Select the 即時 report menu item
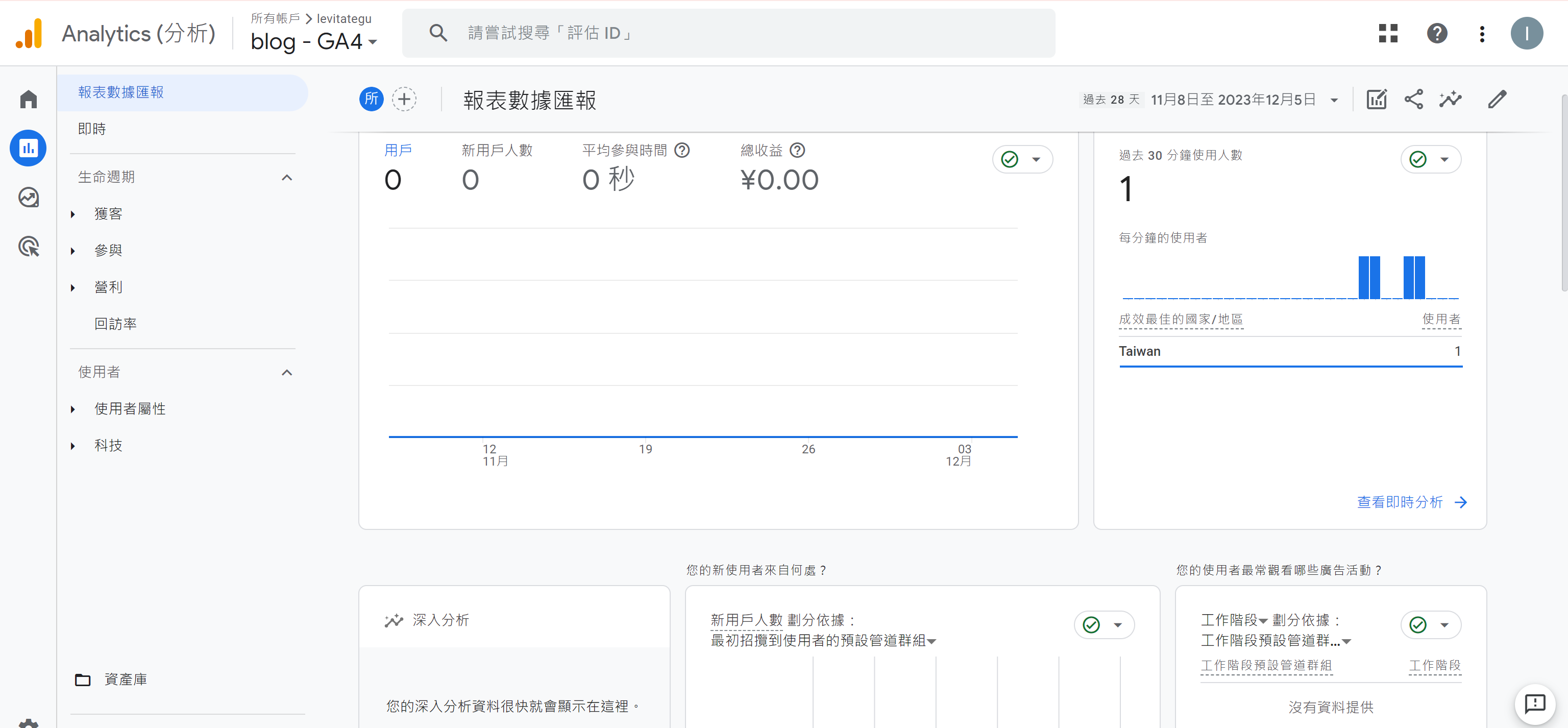Screen dimensions: 1568x728 [x=92, y=129]
